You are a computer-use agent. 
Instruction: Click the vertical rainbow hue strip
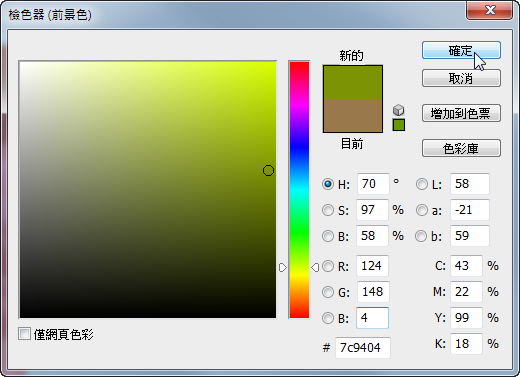299,190
